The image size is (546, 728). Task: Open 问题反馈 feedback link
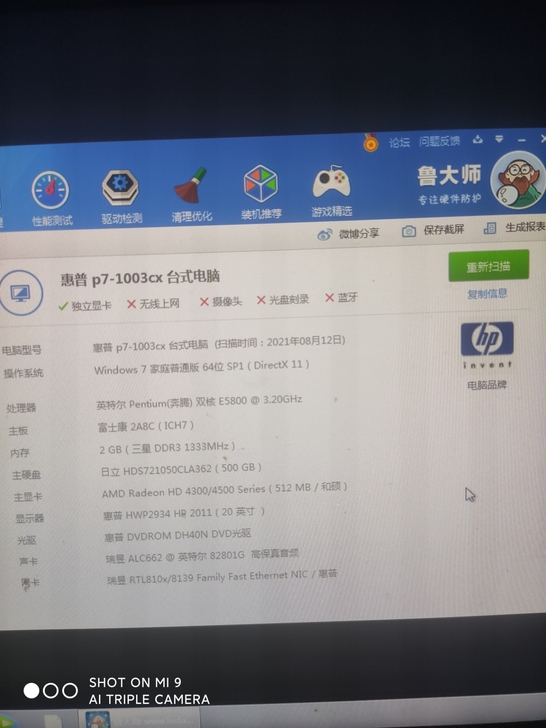tap(439, 141)
